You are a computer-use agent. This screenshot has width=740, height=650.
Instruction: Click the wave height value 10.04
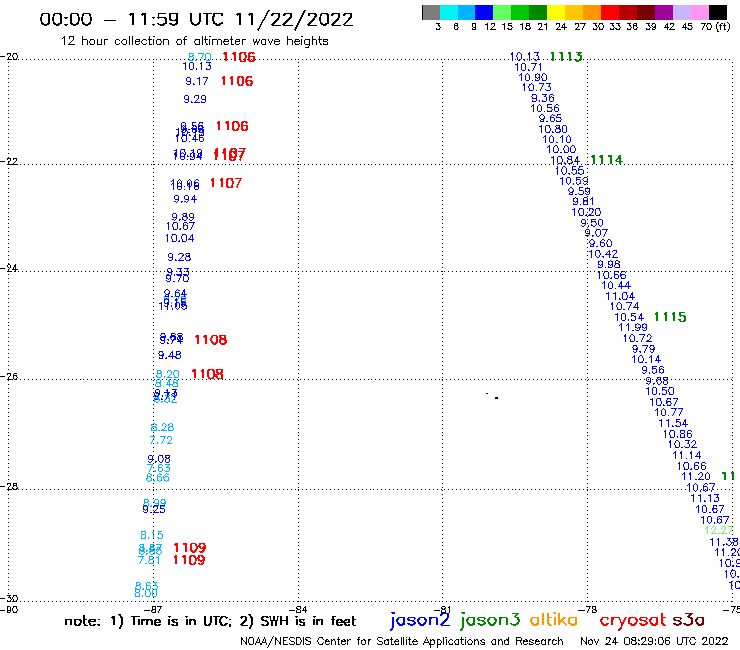pyautogui.click(x=179, y=238)
